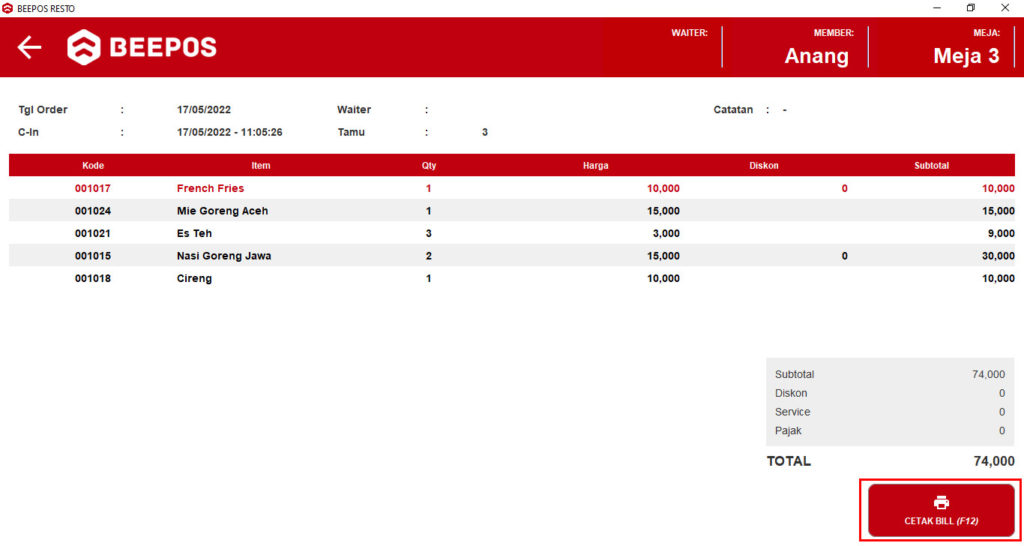Screen dimensions: 1024x546
Task: Select the Es Teh item
Action: coord(512,233)
